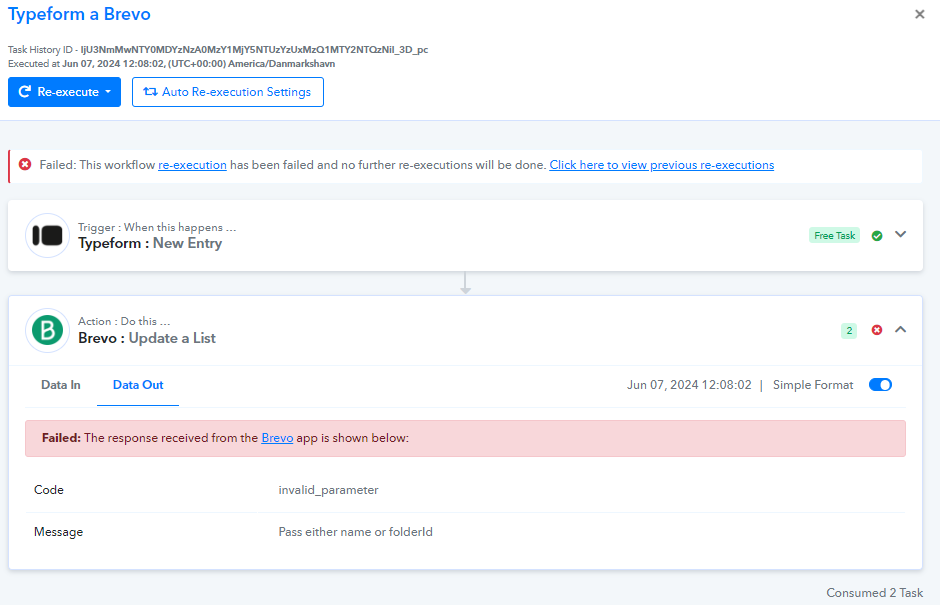This screenshot has height=605, width=940.
Task: Click the Code row label
Action: [49, 490]
